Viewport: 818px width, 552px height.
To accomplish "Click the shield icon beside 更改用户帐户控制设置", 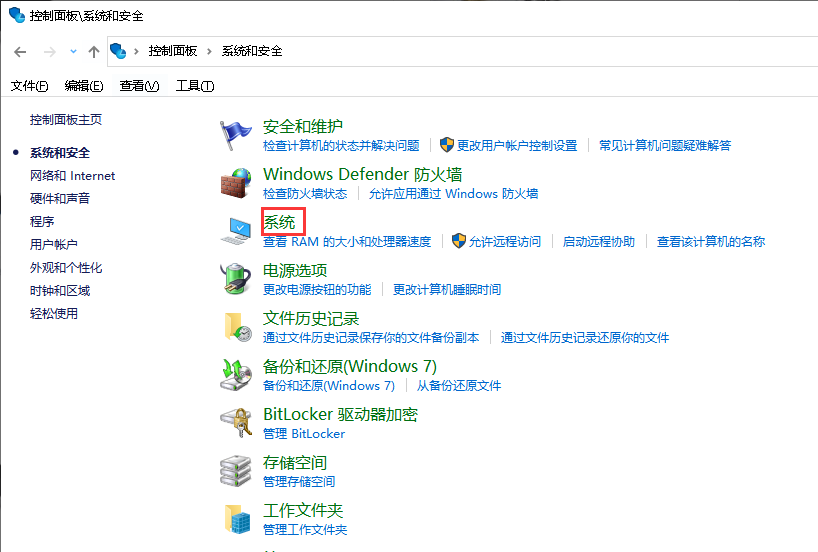I will 447,145.
